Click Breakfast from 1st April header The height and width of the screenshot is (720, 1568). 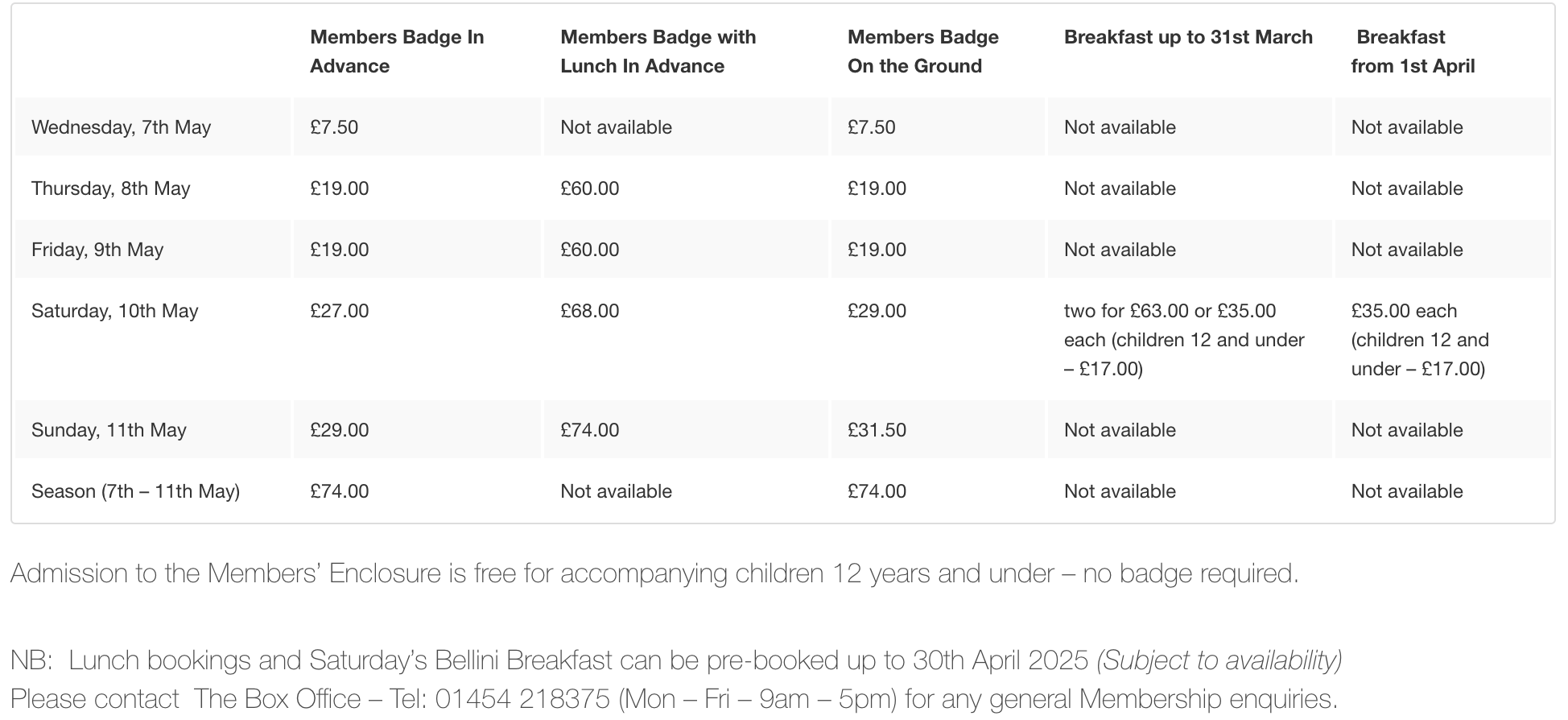[x=1412, y=52]
